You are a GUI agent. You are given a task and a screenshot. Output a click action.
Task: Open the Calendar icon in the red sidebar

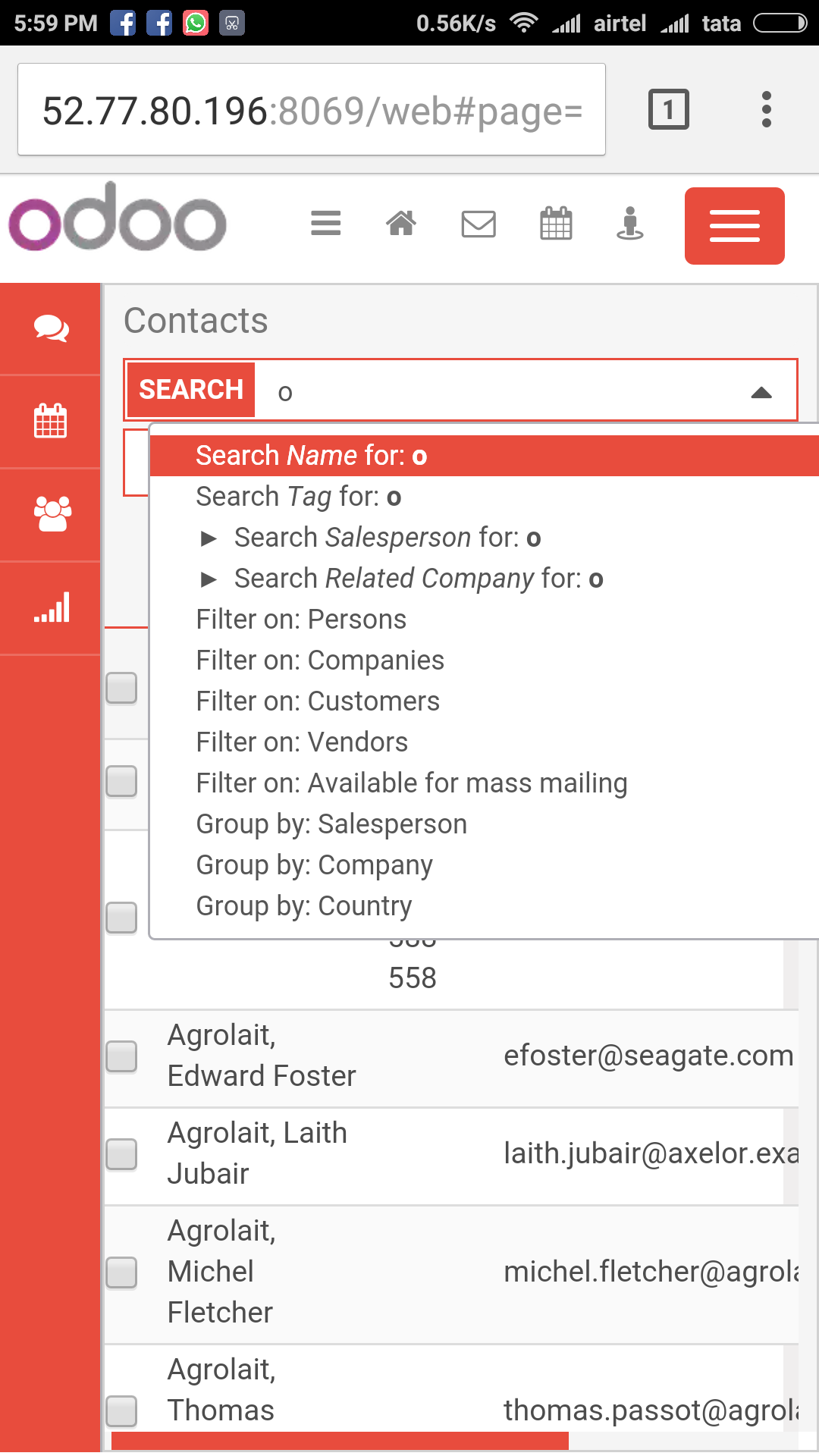(x=51, y=421)
